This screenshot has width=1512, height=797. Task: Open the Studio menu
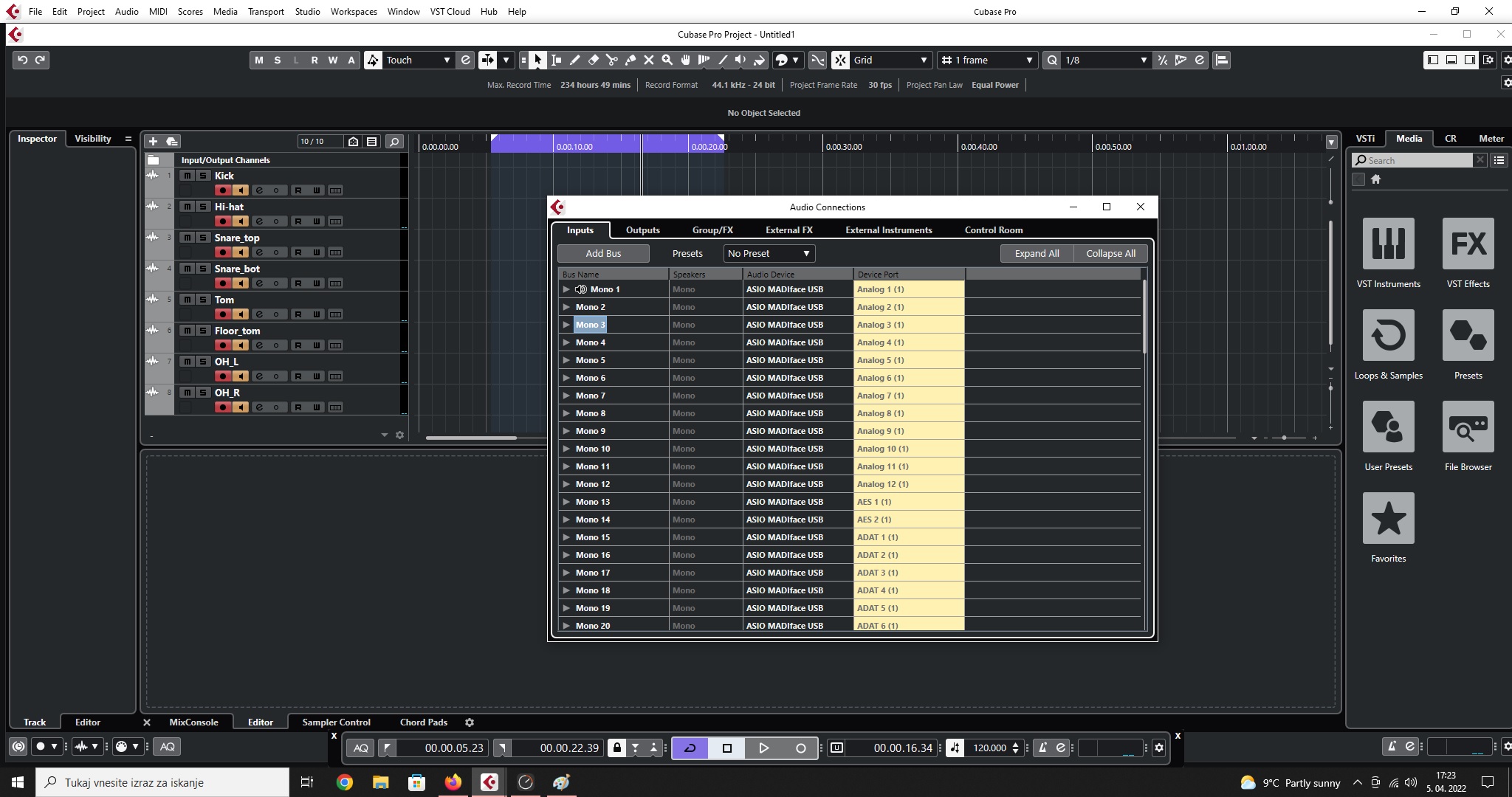click(x=307, y=11)
